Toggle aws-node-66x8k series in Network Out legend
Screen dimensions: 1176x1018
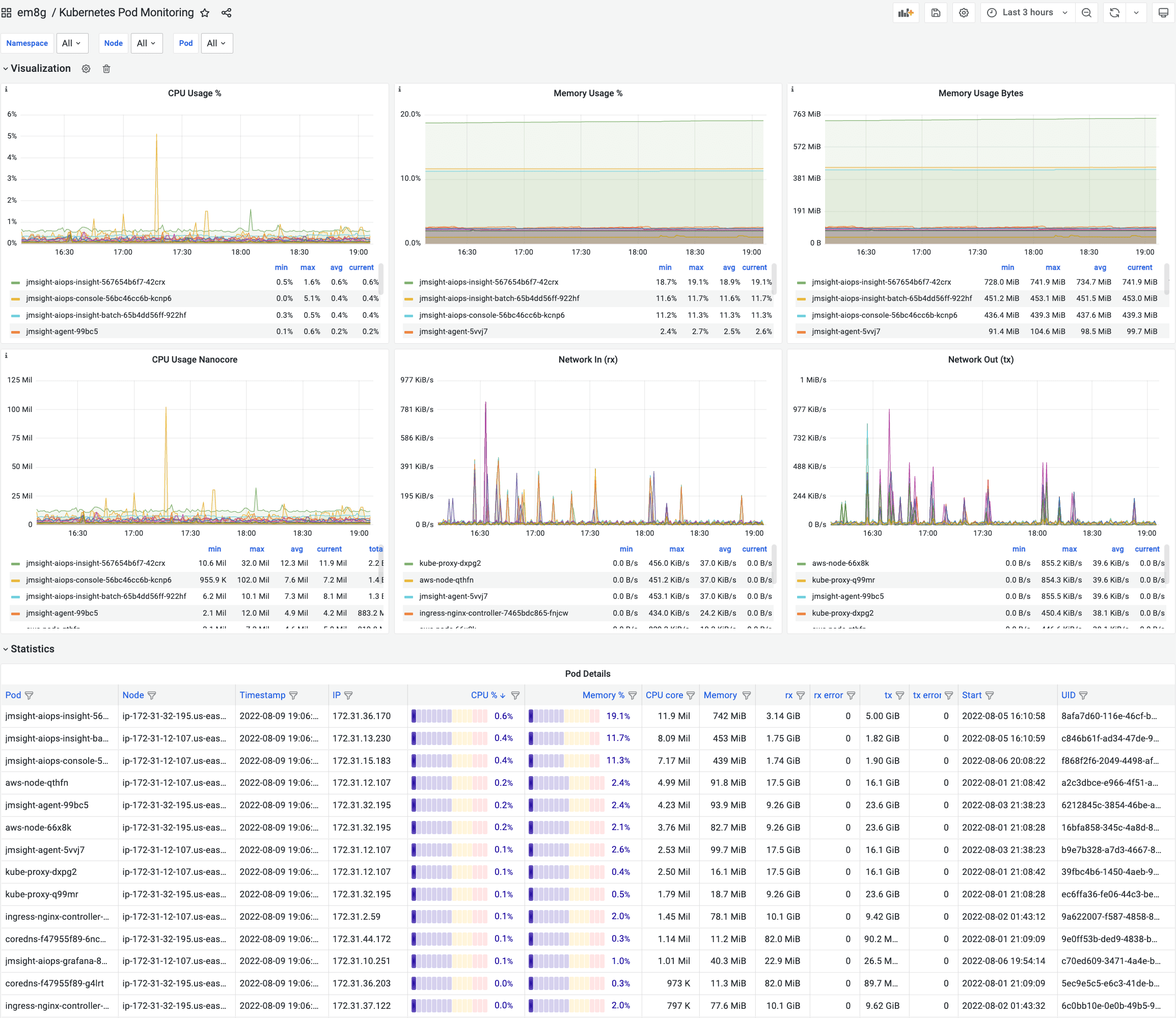pos(840,563)
